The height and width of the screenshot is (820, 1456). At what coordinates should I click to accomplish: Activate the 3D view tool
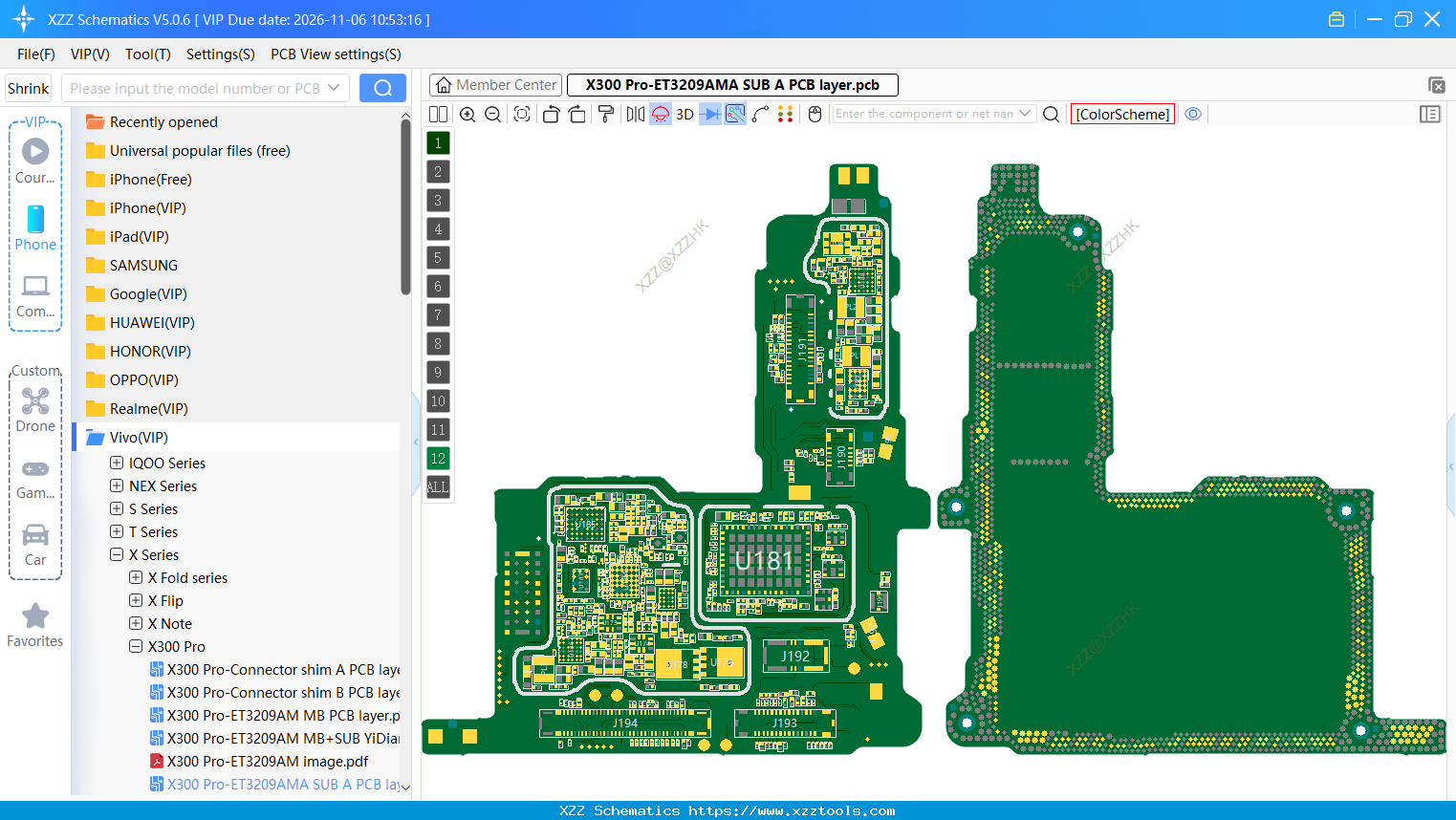click(685, 114)
